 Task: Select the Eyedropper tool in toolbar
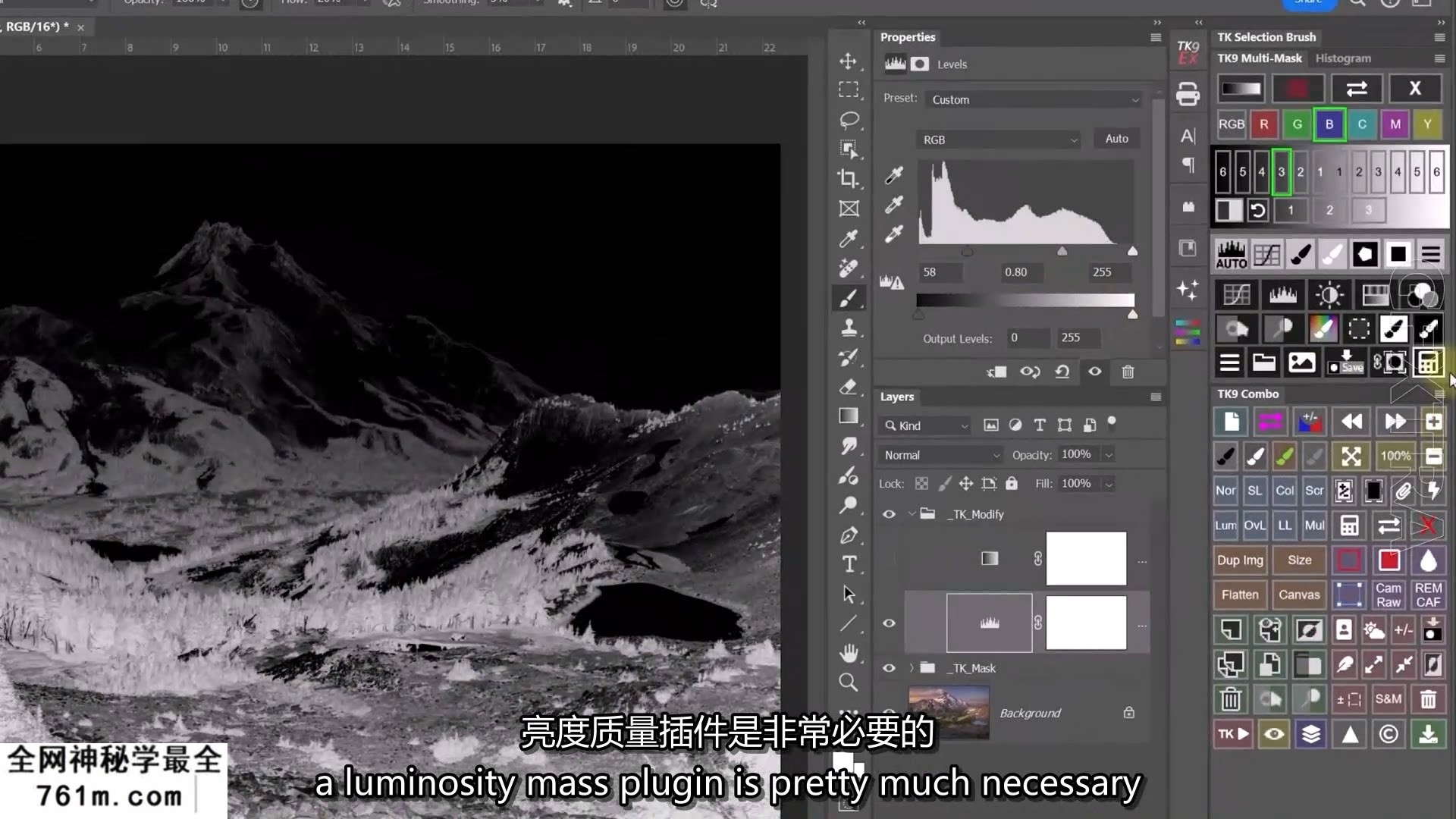(x=849, y=239)
